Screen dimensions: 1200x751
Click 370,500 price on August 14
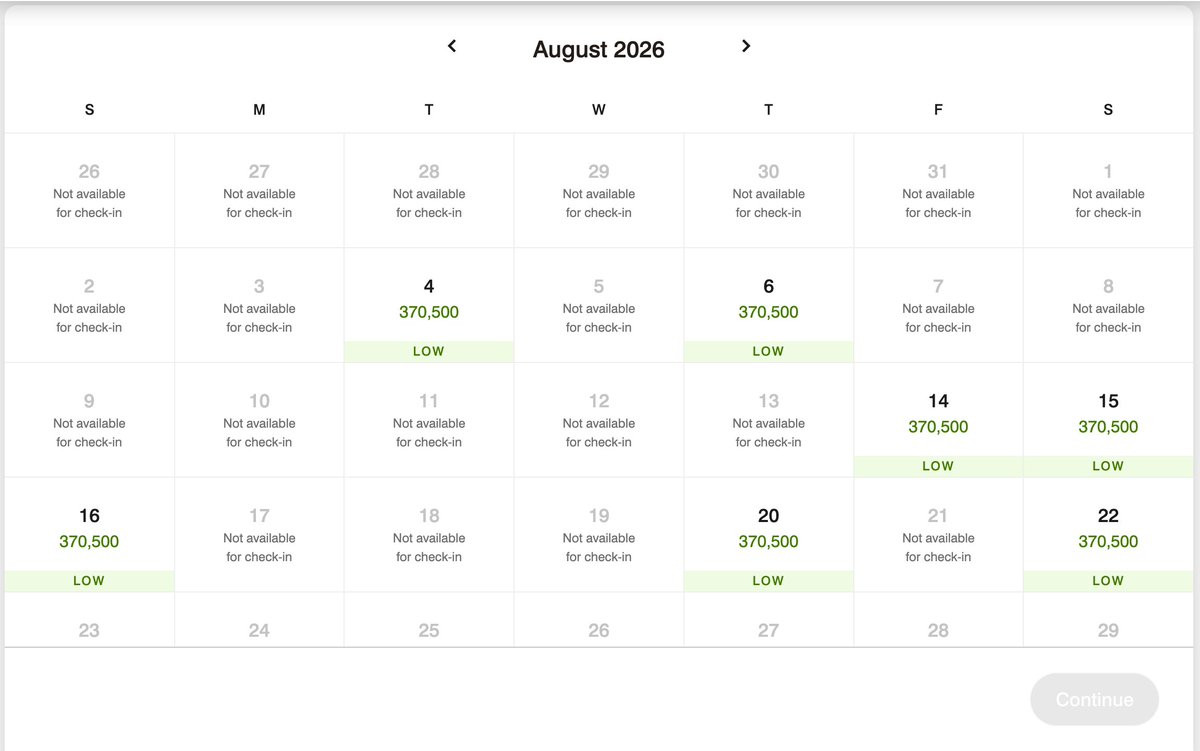coord(938,427)
